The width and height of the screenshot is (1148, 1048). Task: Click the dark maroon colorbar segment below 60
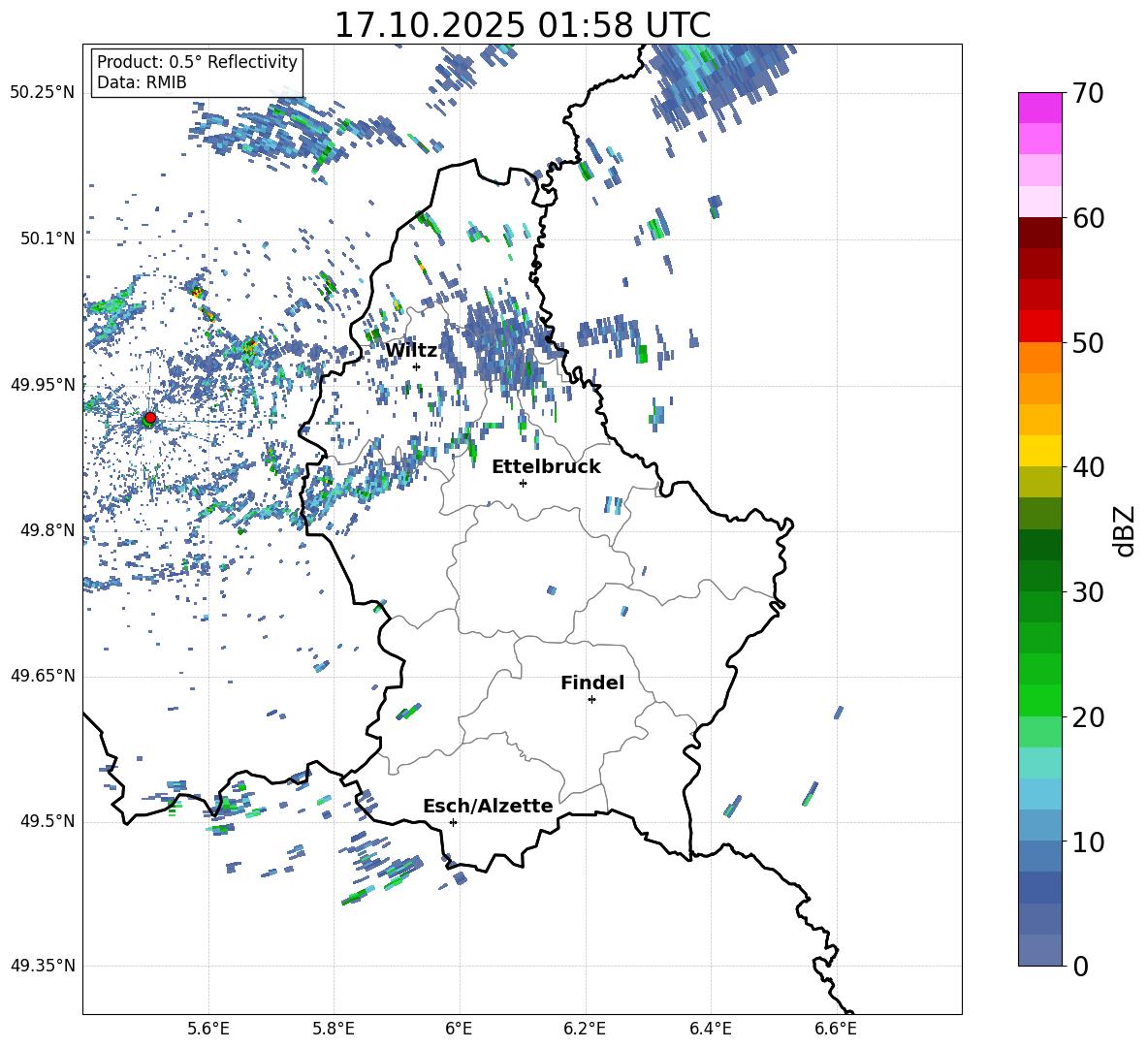(x=1040, y=233)
